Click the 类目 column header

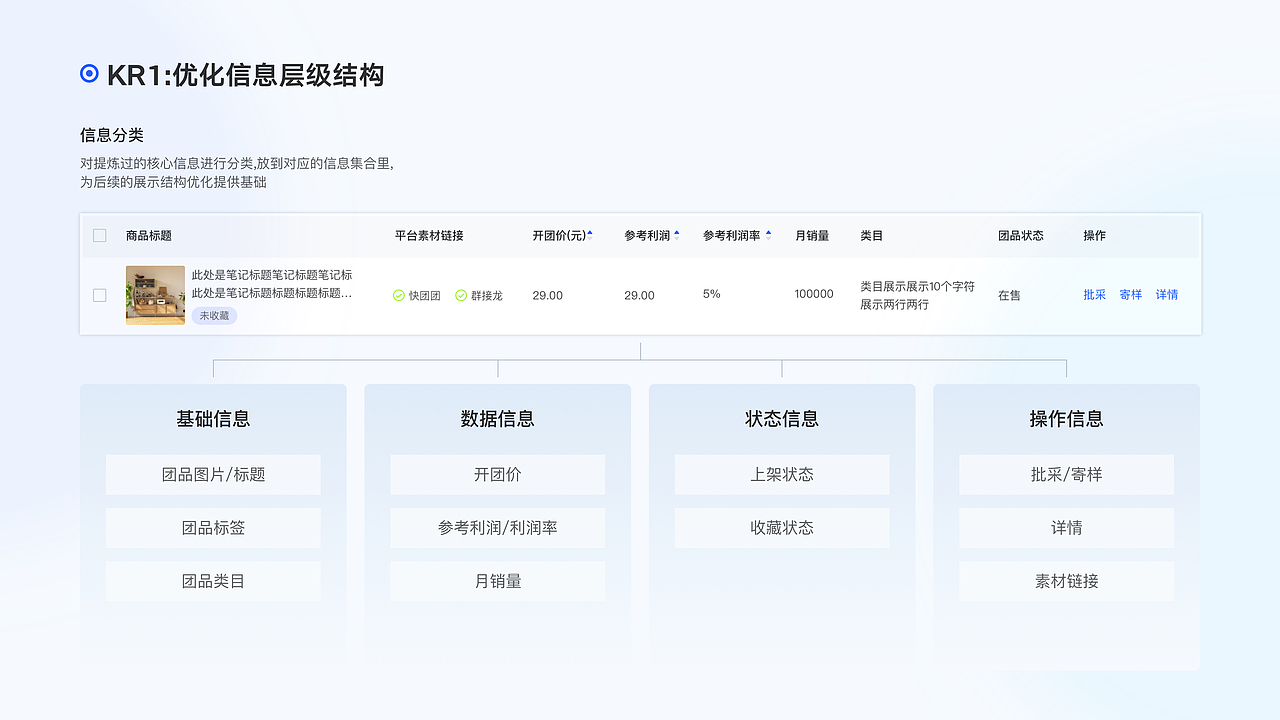tap(872, 236)
